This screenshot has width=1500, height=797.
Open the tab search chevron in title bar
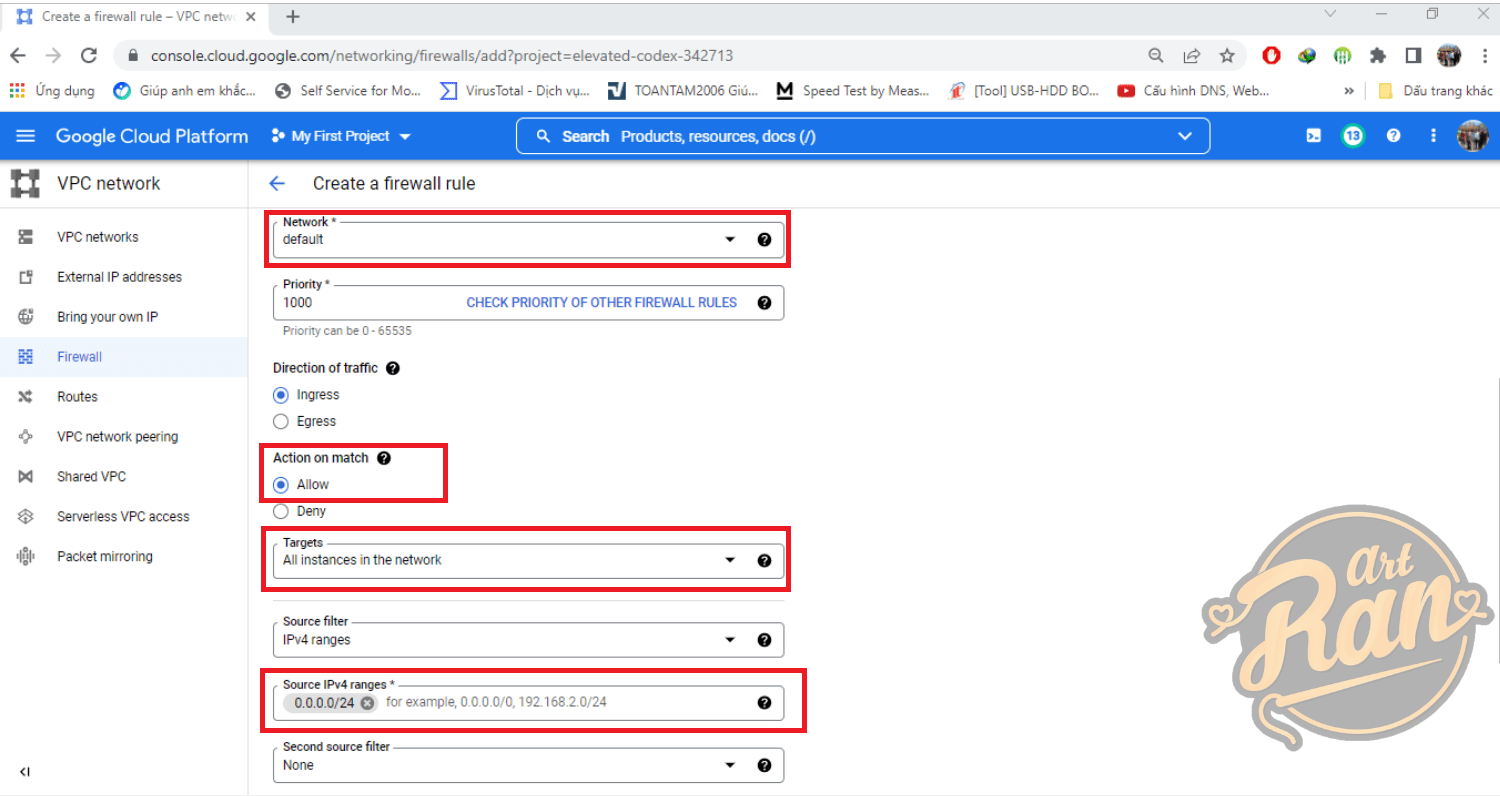(1330, 14)
